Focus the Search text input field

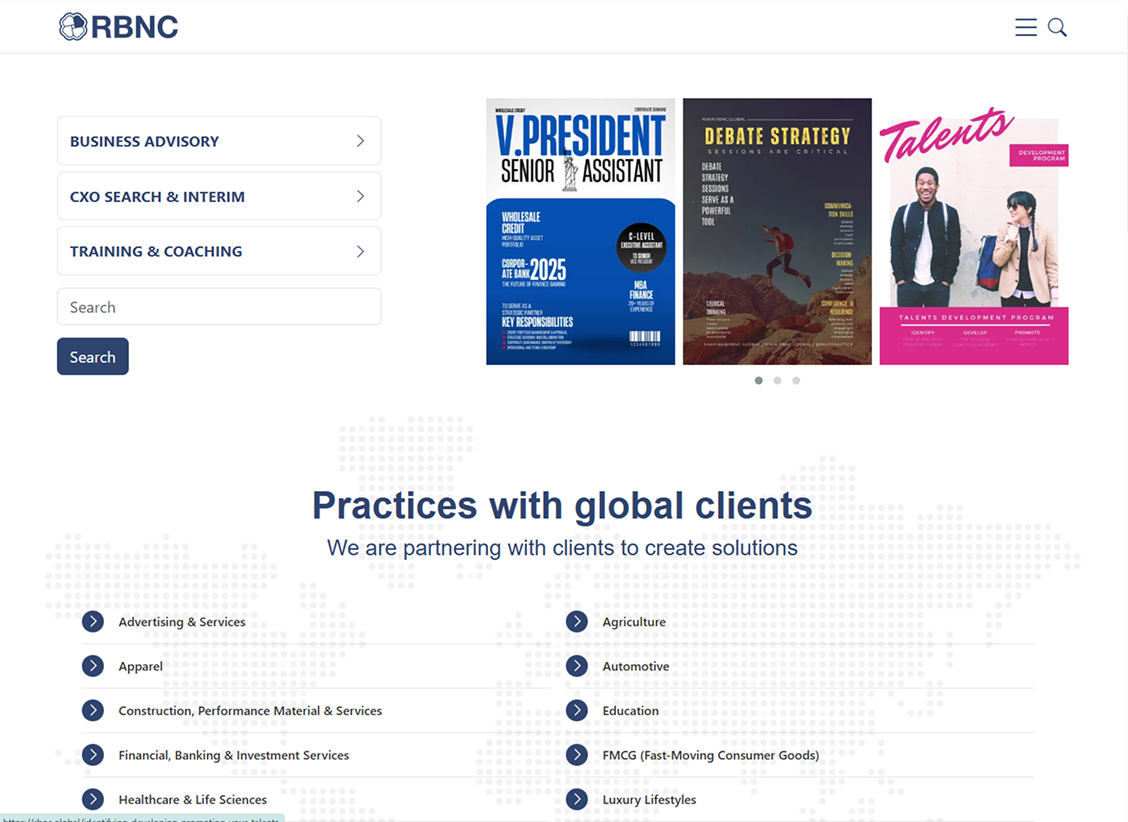tap(219, 307)
